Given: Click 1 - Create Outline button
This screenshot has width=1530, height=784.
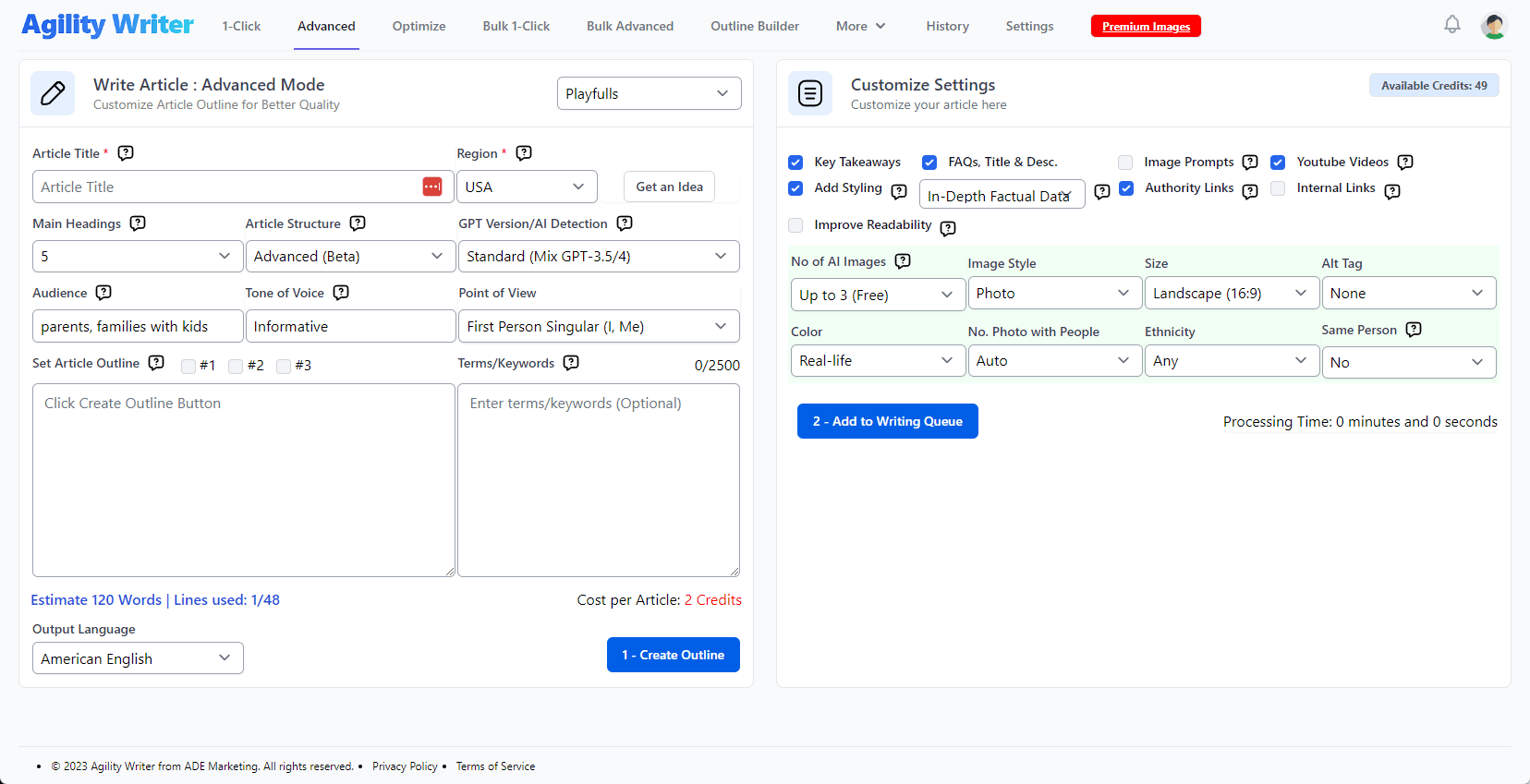Looking at the screenshot, I should 674,655.
